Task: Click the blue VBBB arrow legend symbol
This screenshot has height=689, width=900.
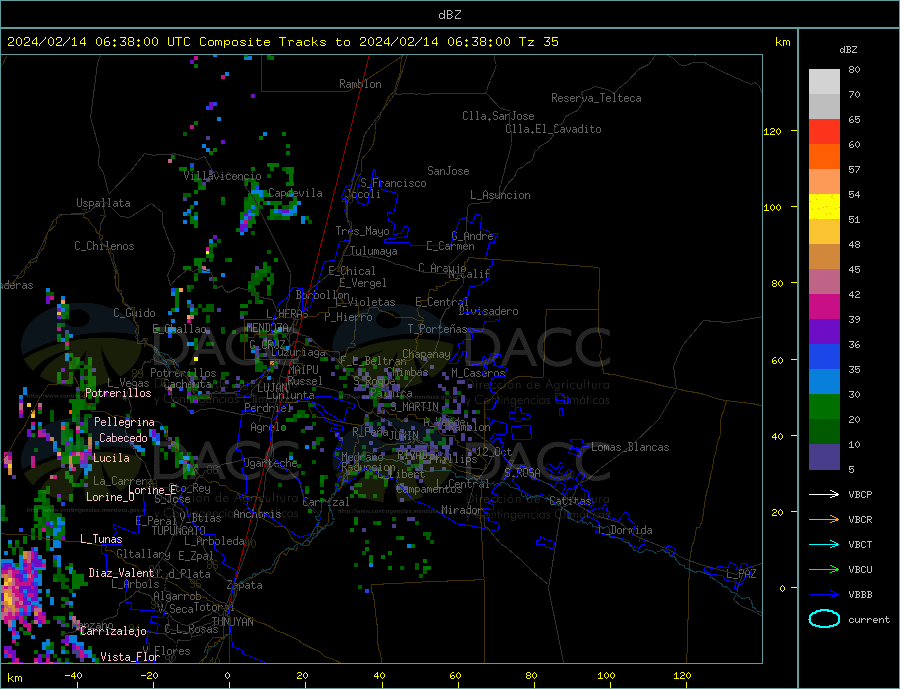Action: pyautogui.click(x=824, y=594)
